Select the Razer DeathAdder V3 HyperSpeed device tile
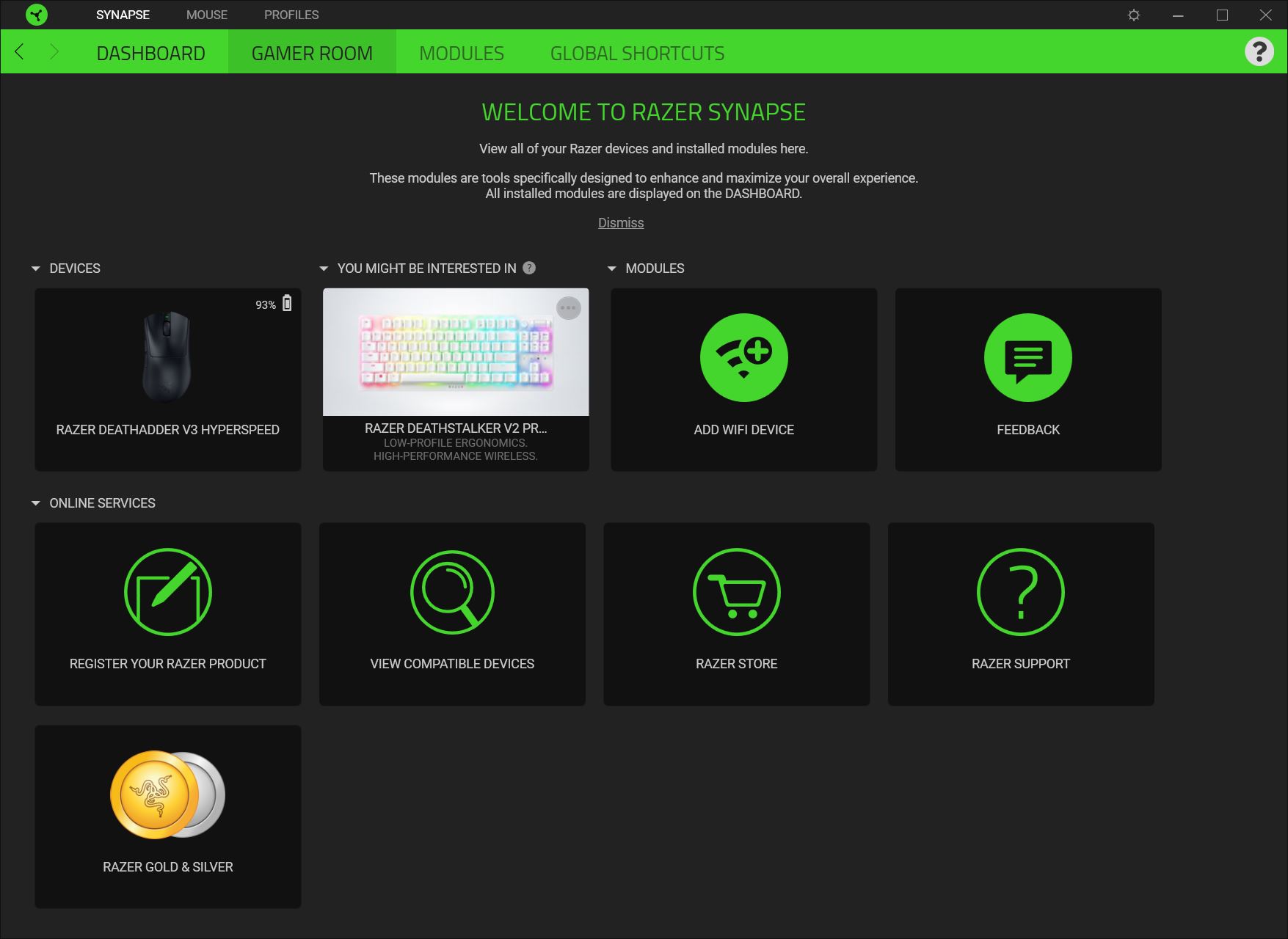Screen dimensions: 1288x939 pyautogui.click(x=168, y=379)
